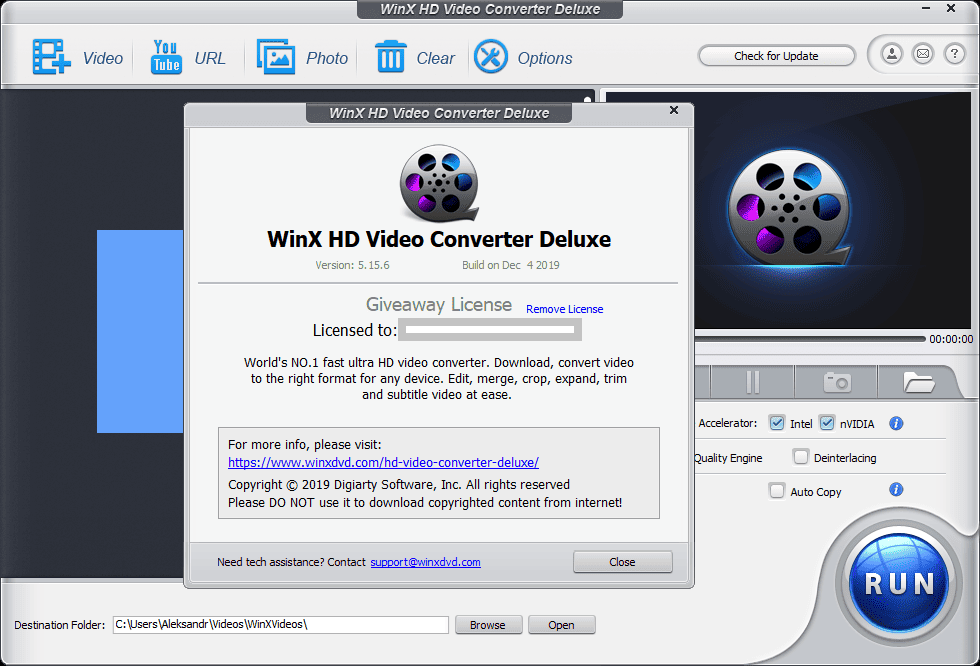Click the Options toolbar label
Screen dimensions: 980x666
(545, 58)
